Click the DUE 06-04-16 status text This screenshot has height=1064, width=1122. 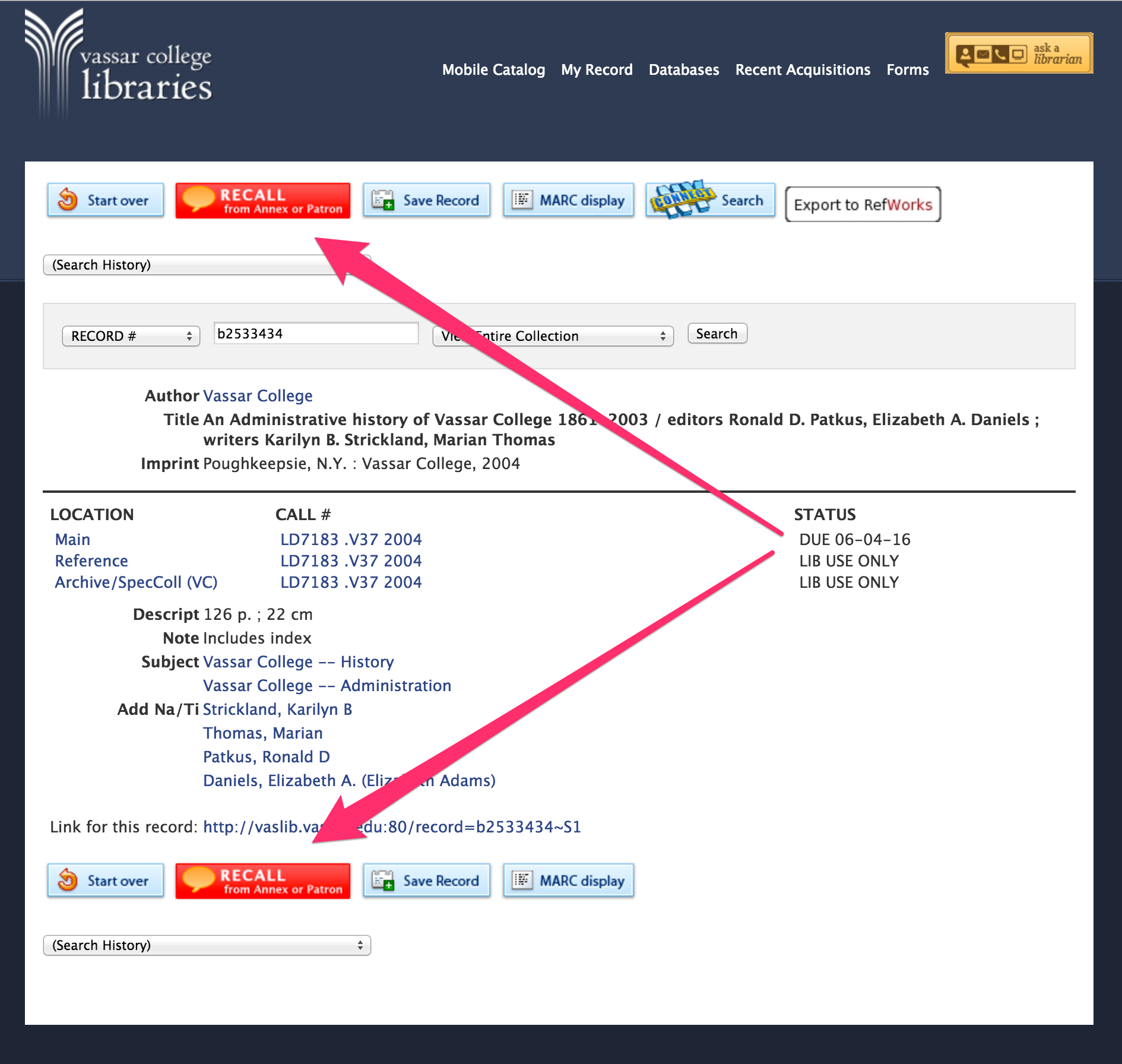[855, 540]
